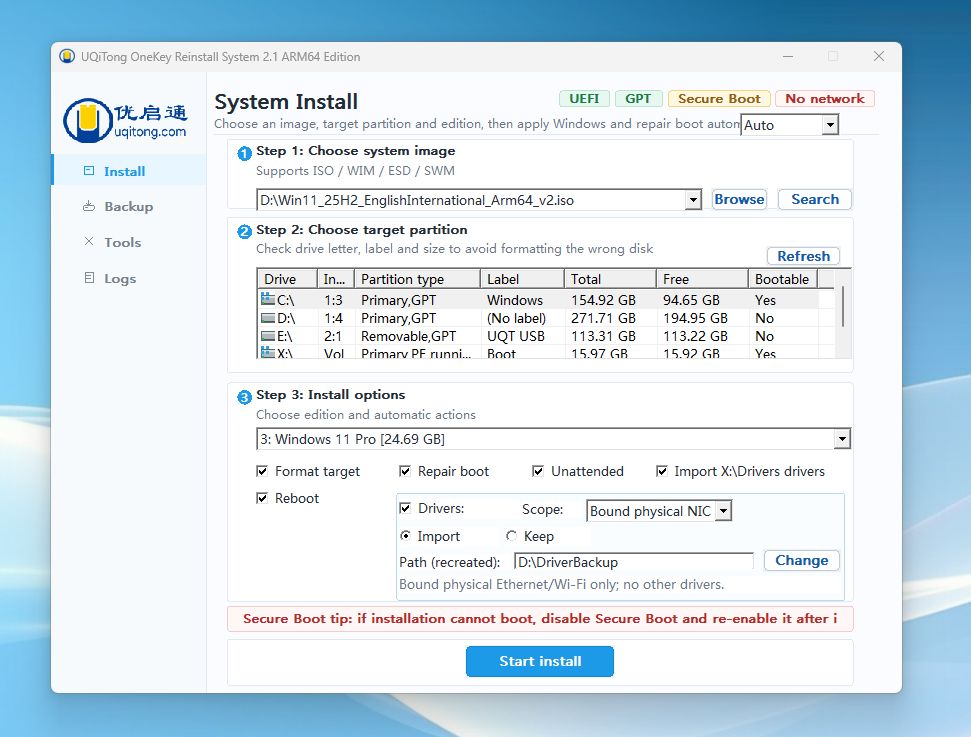Click the 1:3 index cell
The image size is (971, 737).
tap(333, 300)
